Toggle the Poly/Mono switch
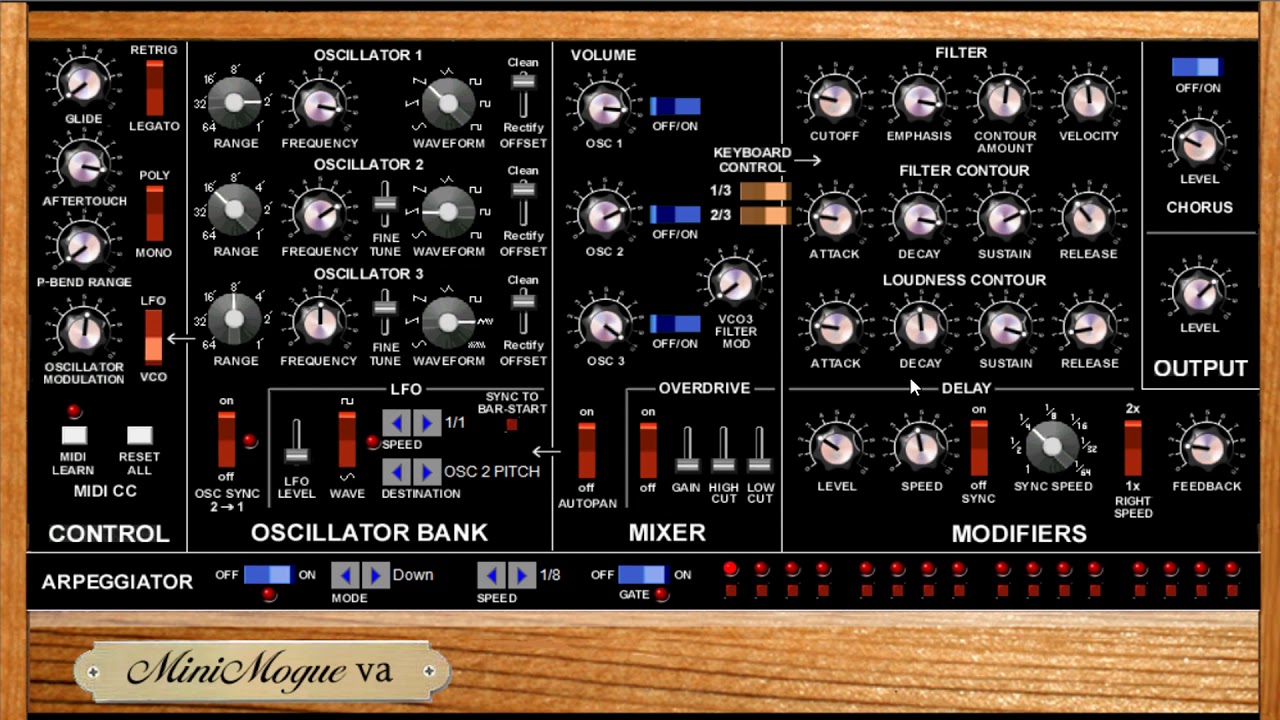This screenshot has width=1280, height=720. coord(154,213)
